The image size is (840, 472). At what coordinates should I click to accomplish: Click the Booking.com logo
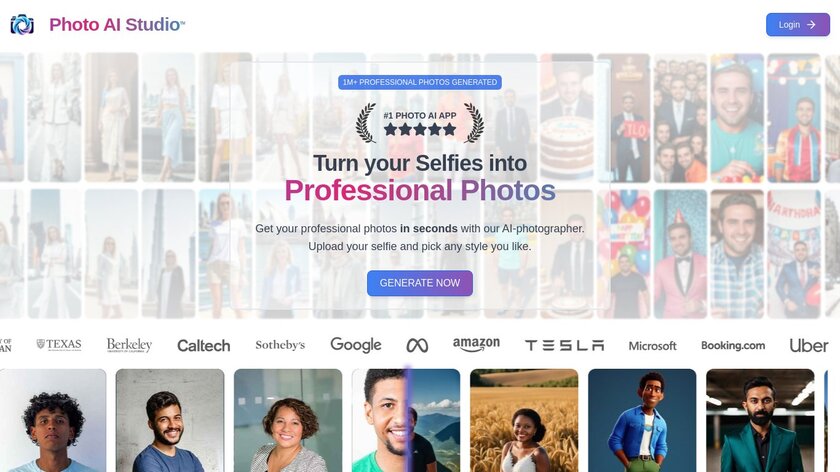733,346
